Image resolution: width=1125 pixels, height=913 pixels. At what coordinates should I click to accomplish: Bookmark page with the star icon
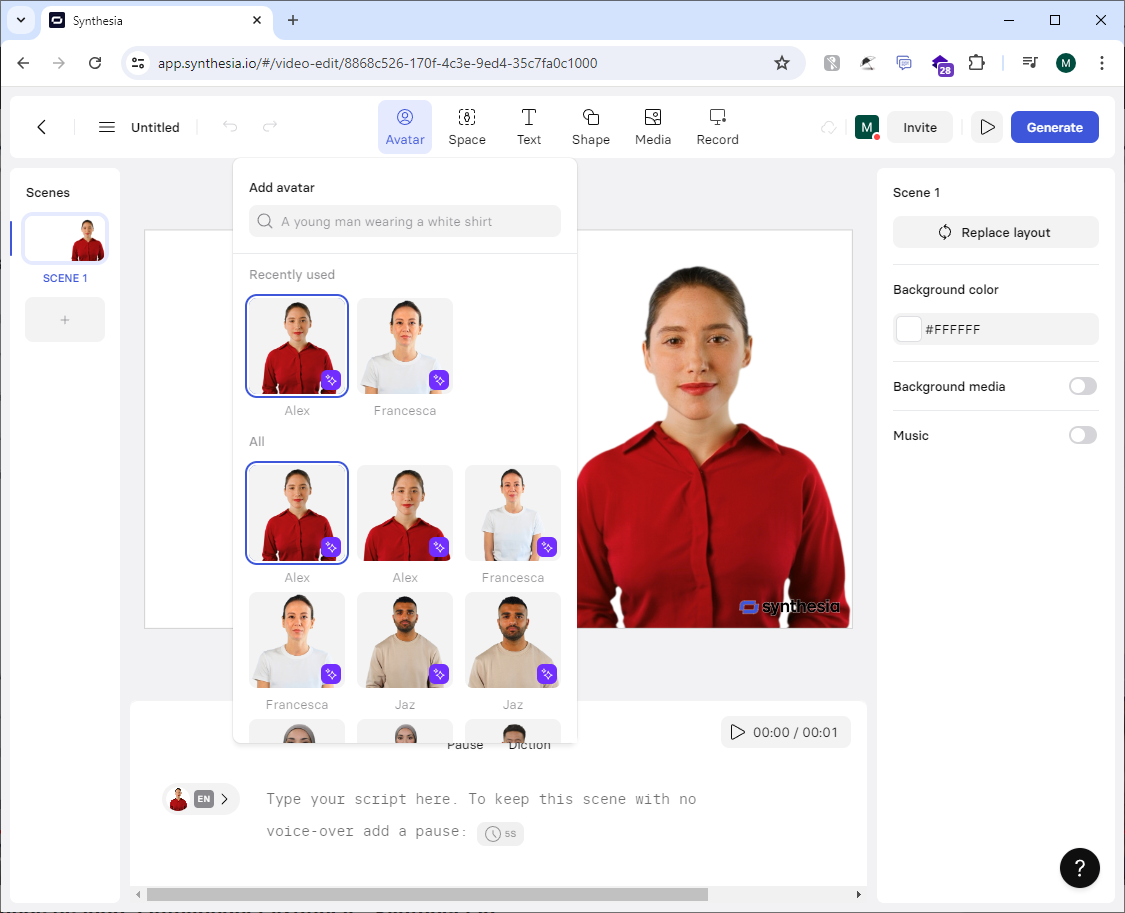pyautogui.click(x=781, y=63)
